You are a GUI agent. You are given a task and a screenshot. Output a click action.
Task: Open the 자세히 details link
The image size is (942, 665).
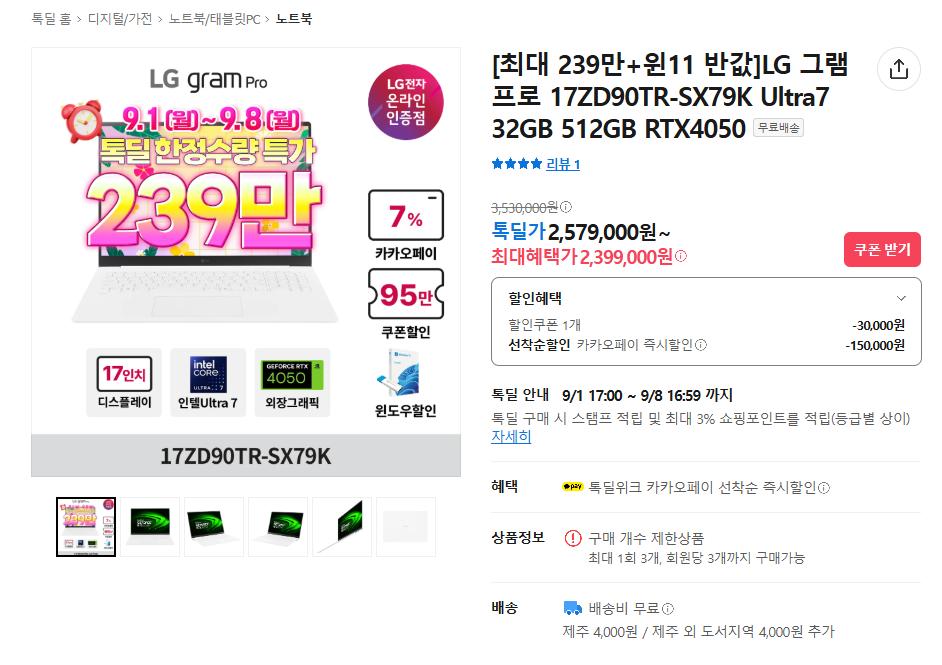point(511,437)
